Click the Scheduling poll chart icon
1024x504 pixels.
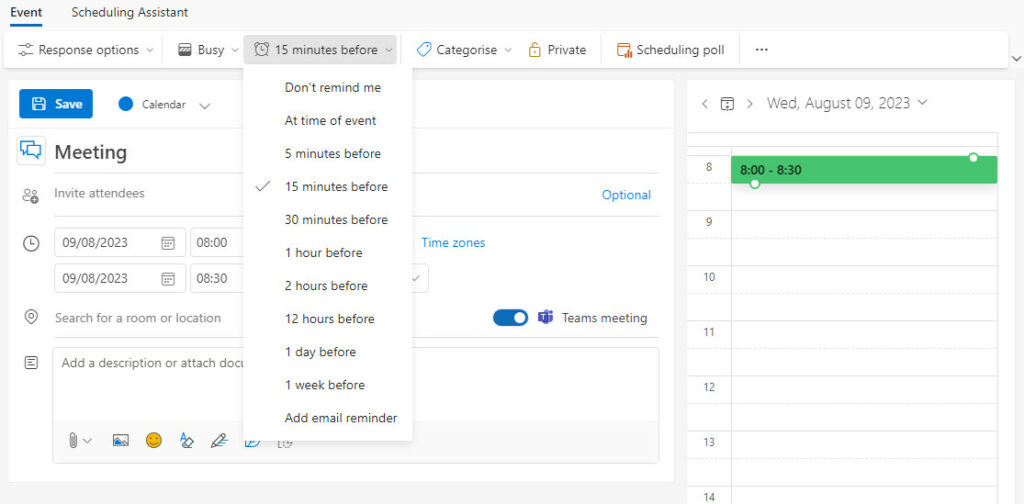pos(625,50)
